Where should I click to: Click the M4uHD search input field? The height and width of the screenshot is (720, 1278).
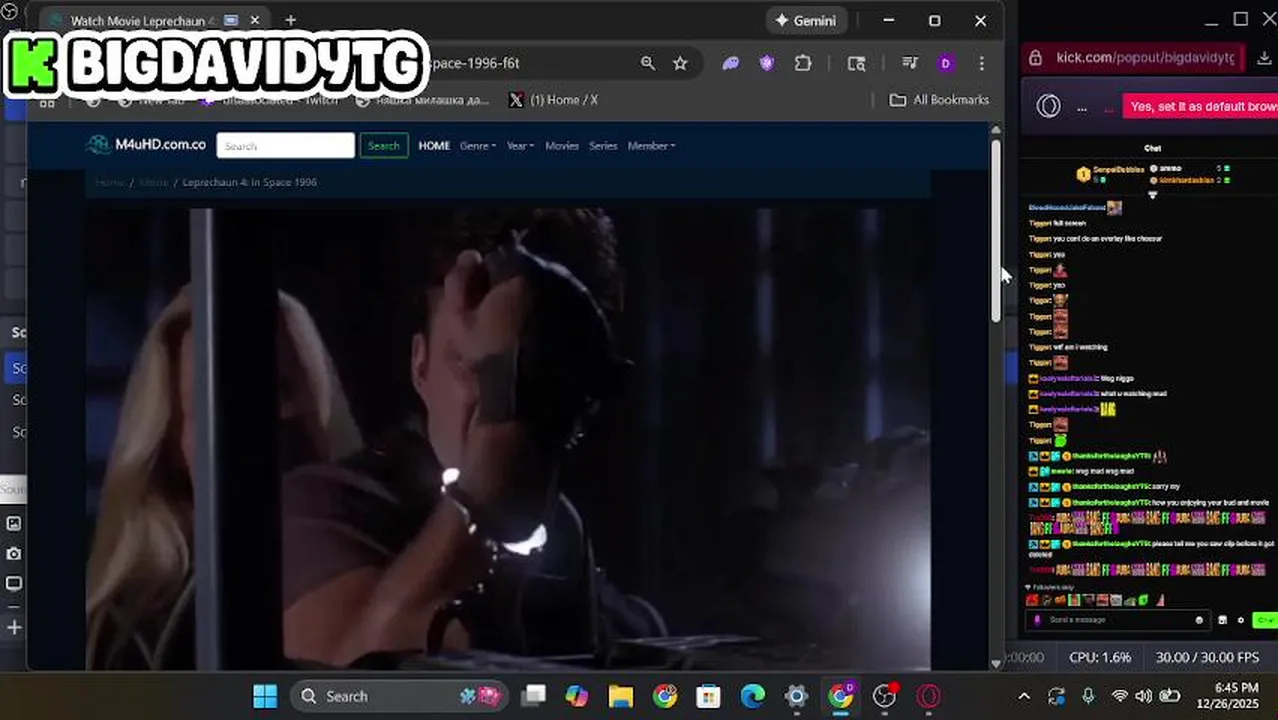point(286,145)
